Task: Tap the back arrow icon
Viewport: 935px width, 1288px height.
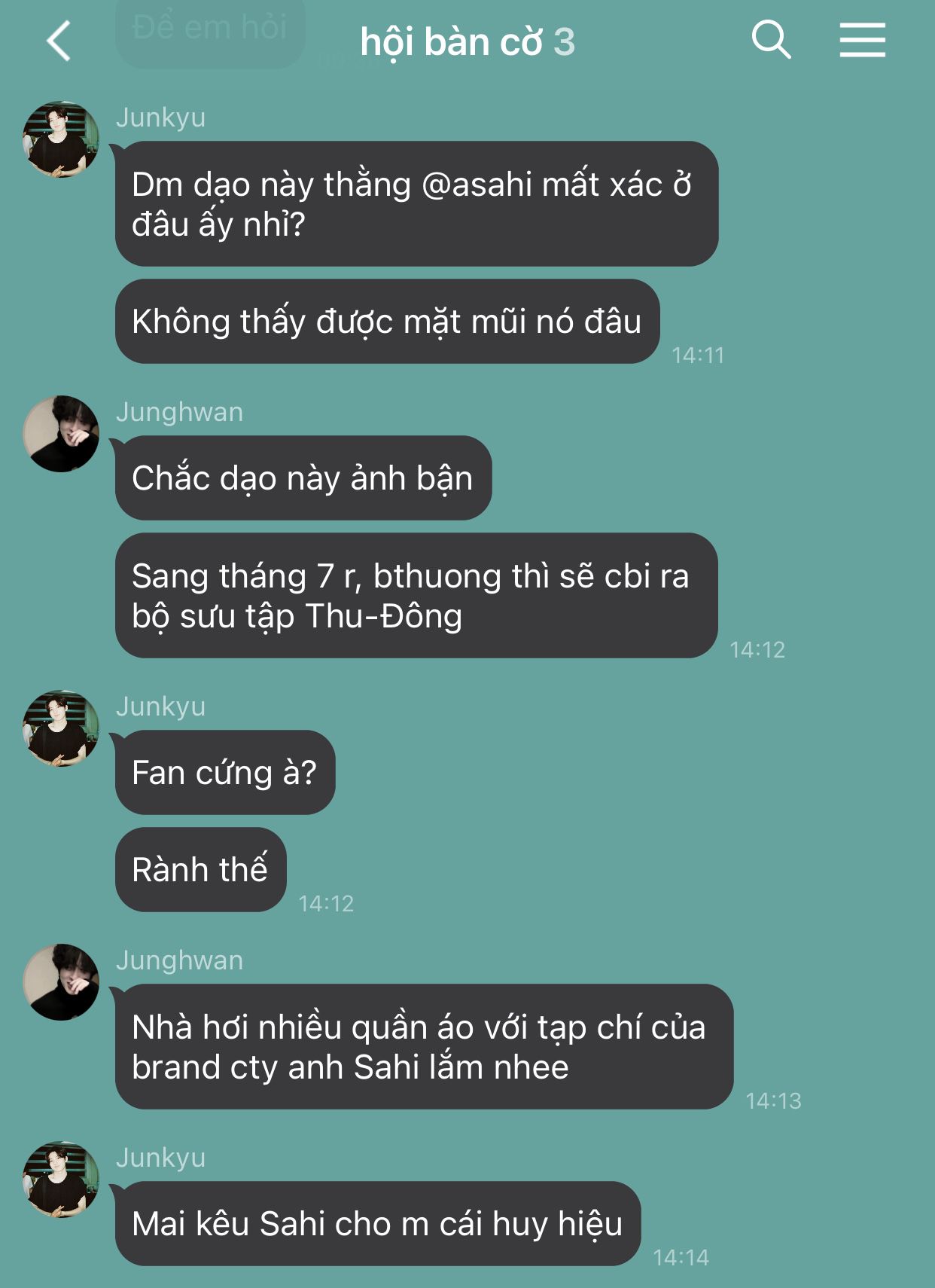Action: pyautogui.click(x=59, y=41)
